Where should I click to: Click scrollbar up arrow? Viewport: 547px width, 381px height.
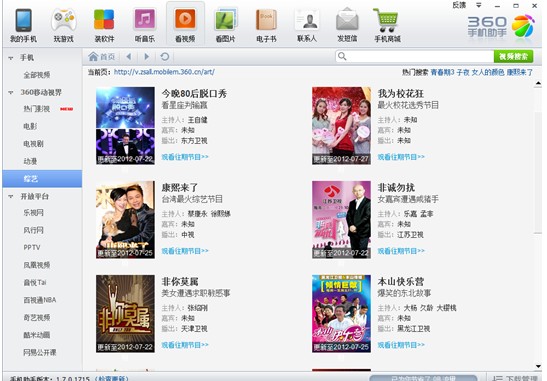click(538, 83)
